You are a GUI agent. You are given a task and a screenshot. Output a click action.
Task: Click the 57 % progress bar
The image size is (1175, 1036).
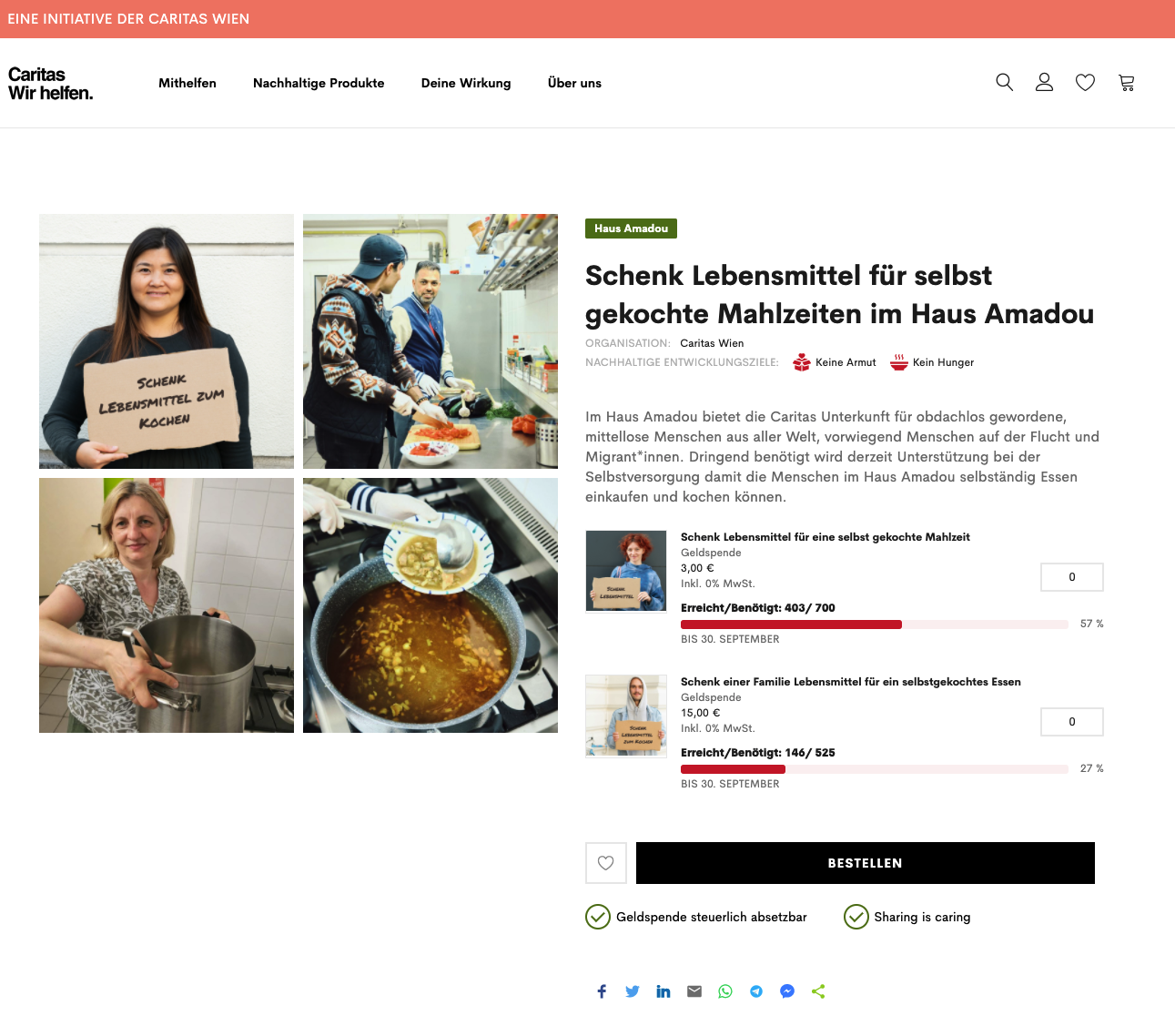point(875,625)
